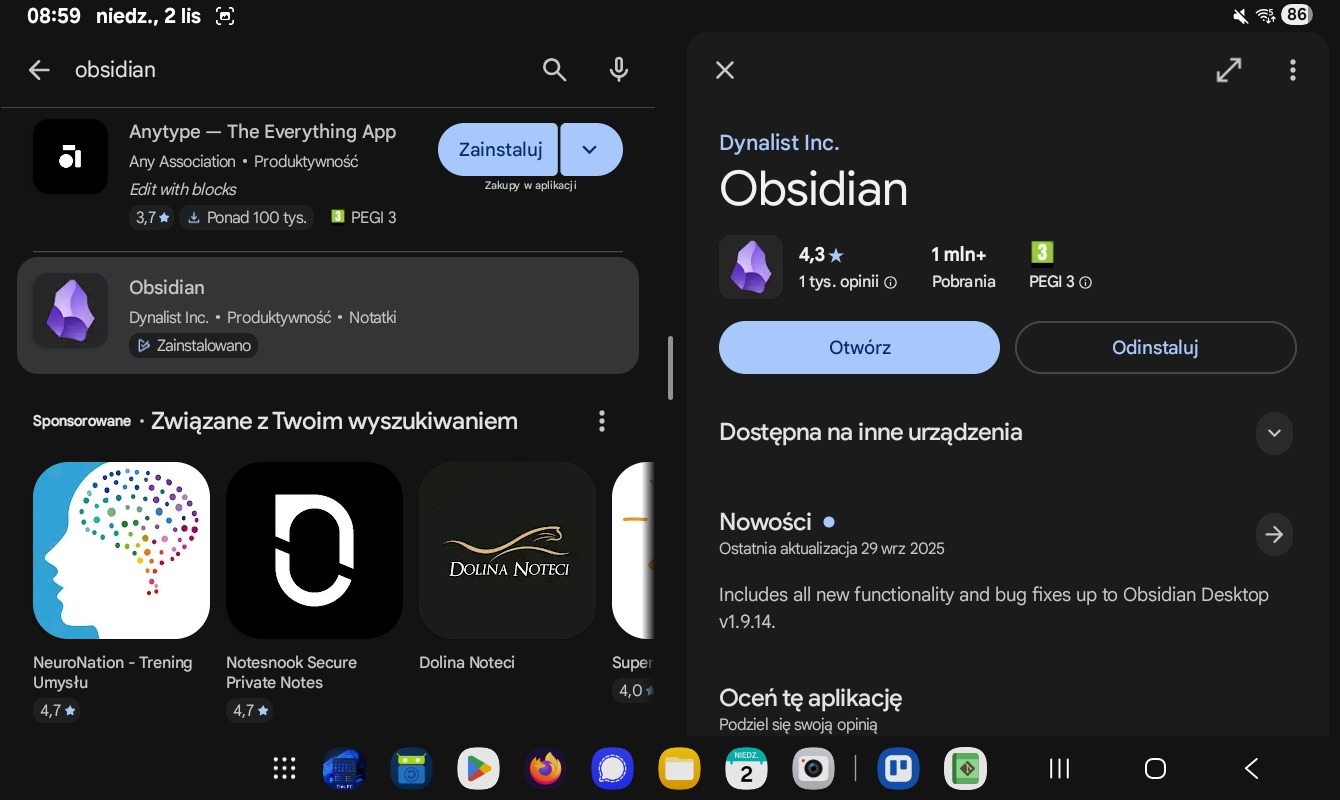Open the Notesnook Secure Private Notes thumbnail

coord(314,550)
